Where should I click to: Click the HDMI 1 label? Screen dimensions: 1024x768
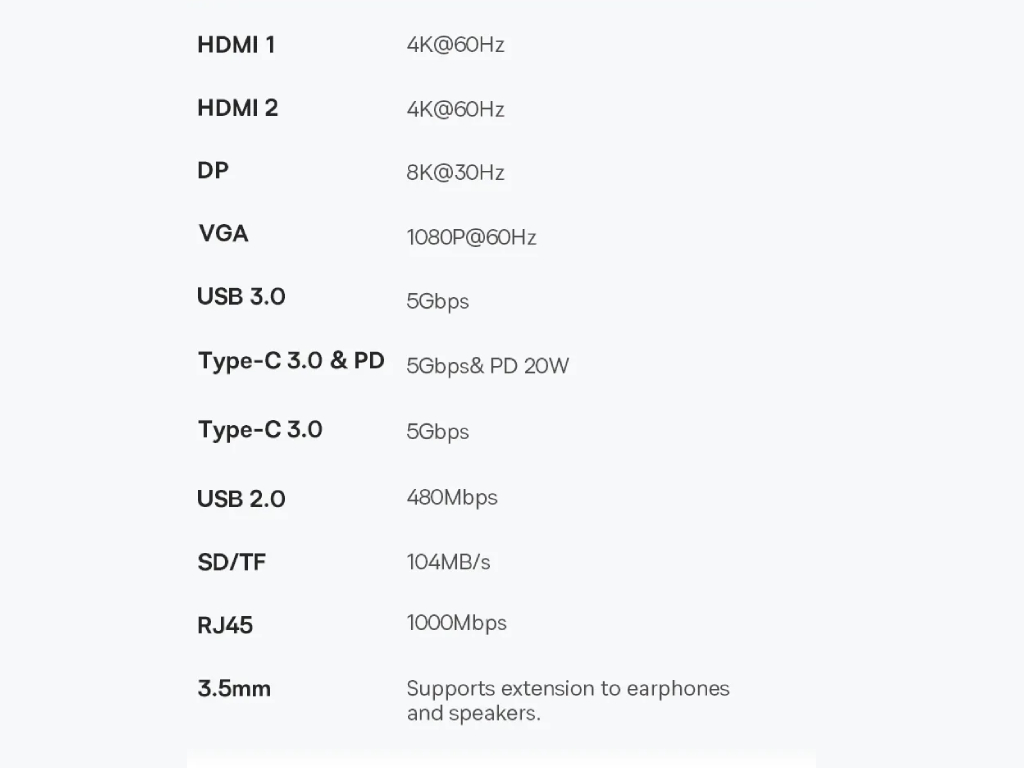pos(236,45)
